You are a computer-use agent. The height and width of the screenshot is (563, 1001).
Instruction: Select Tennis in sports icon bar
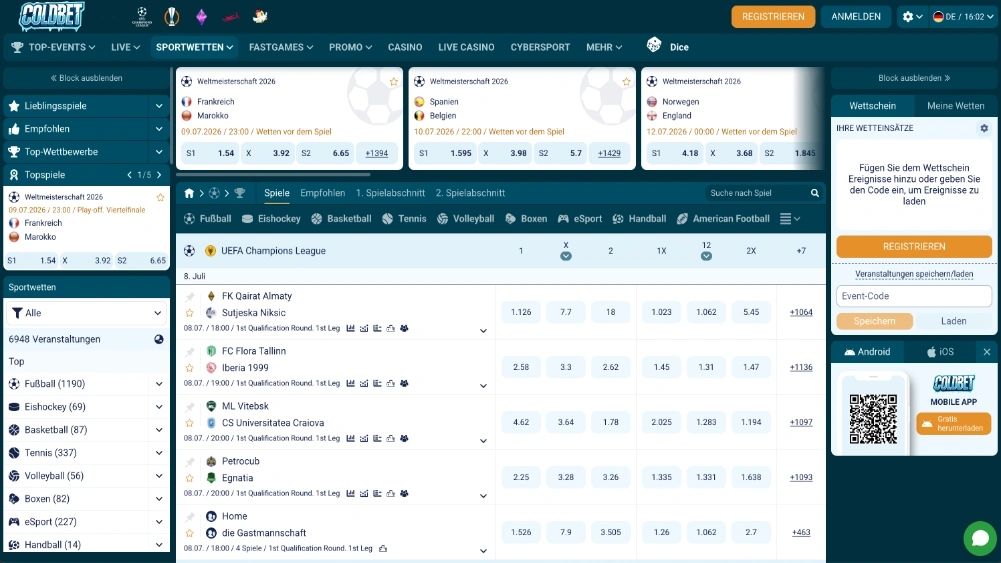pyautogui.click(x=404, y=218)
